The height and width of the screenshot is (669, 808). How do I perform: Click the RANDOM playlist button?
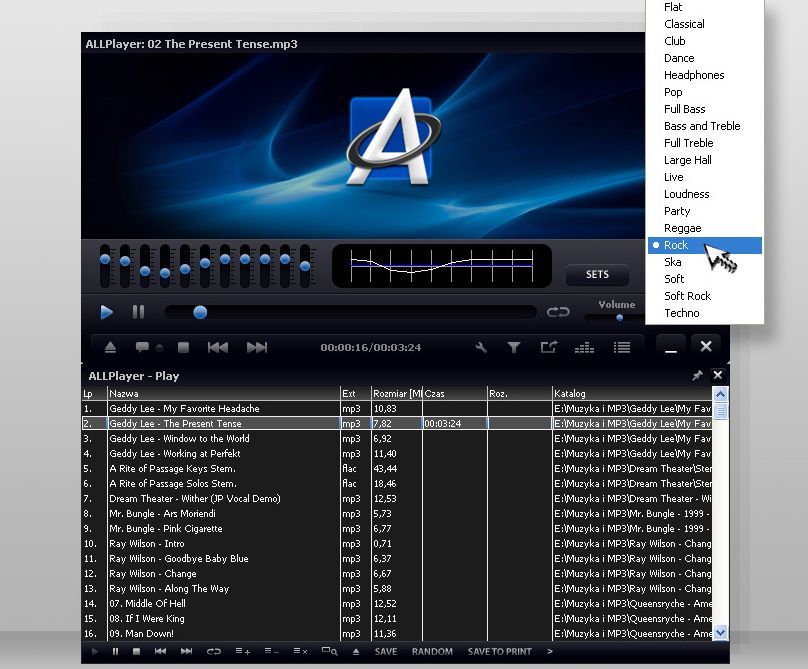tap(432, 652)
